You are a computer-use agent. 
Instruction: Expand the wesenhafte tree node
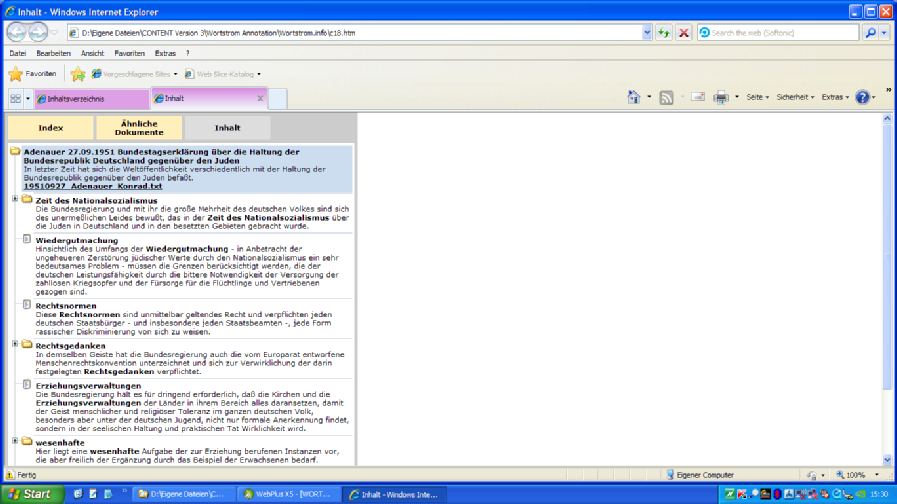(15, 440)
